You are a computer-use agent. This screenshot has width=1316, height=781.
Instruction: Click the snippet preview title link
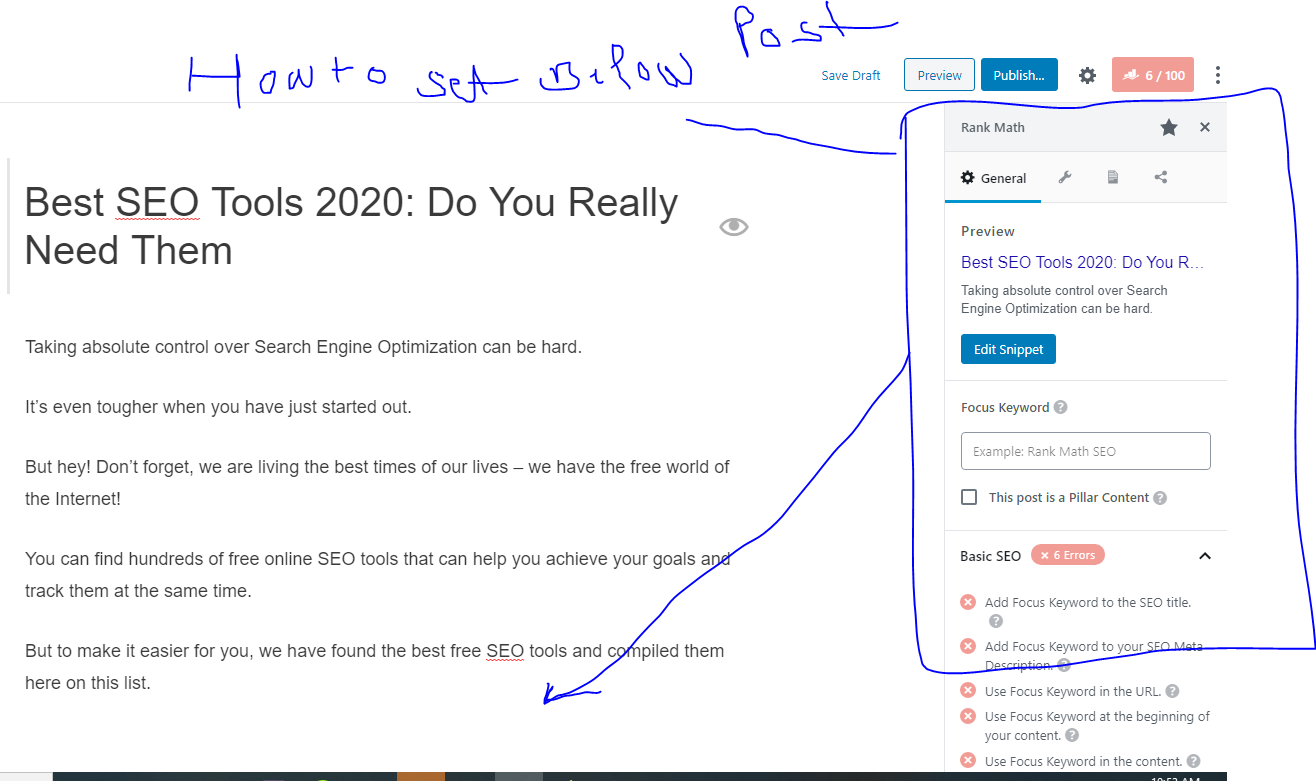[x=1082, y=262]
